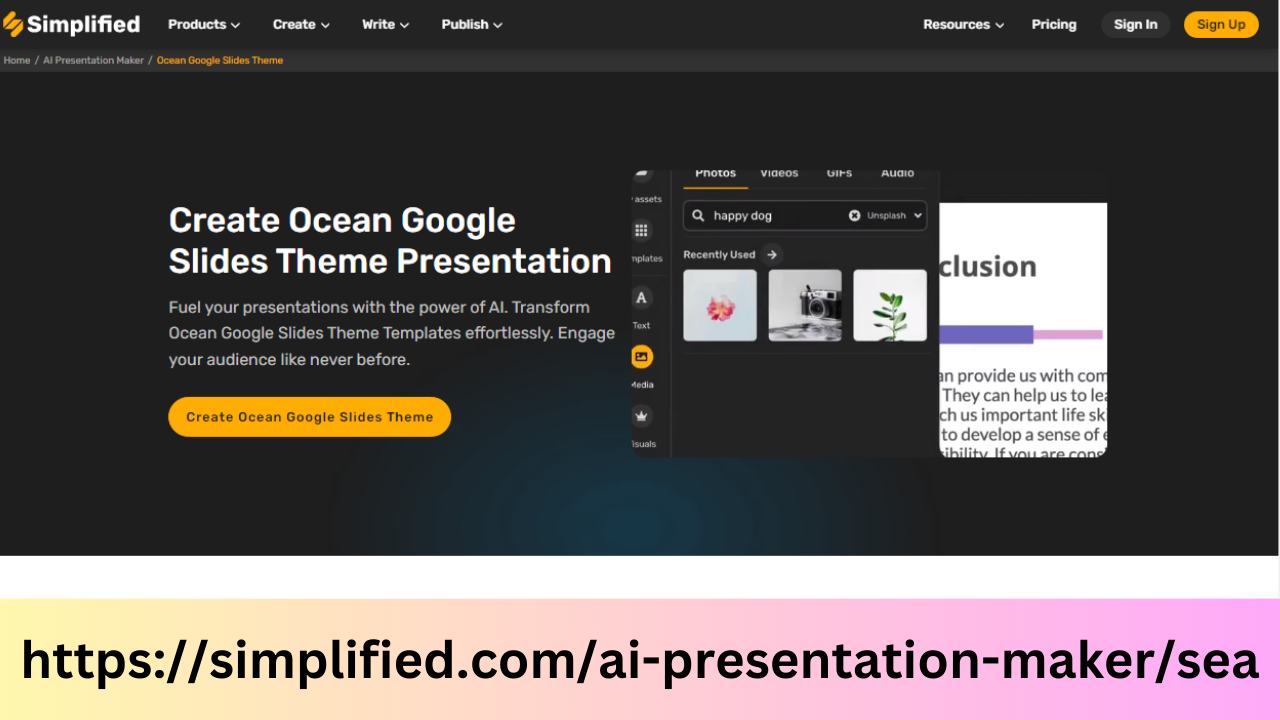Select the camera photo thumbnail

804,305
